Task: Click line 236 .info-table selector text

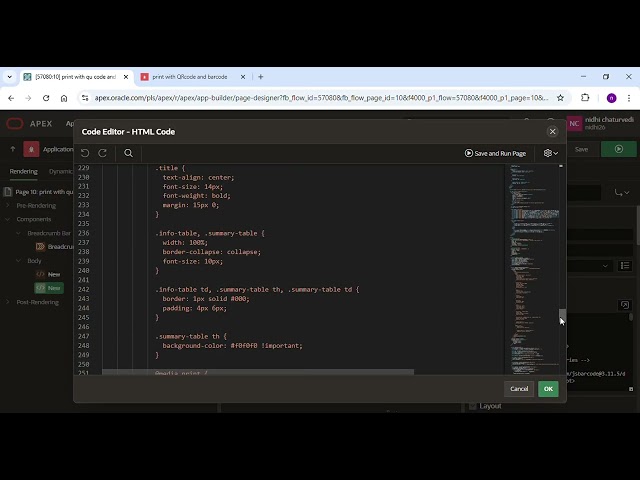Action: pos(209,233)
